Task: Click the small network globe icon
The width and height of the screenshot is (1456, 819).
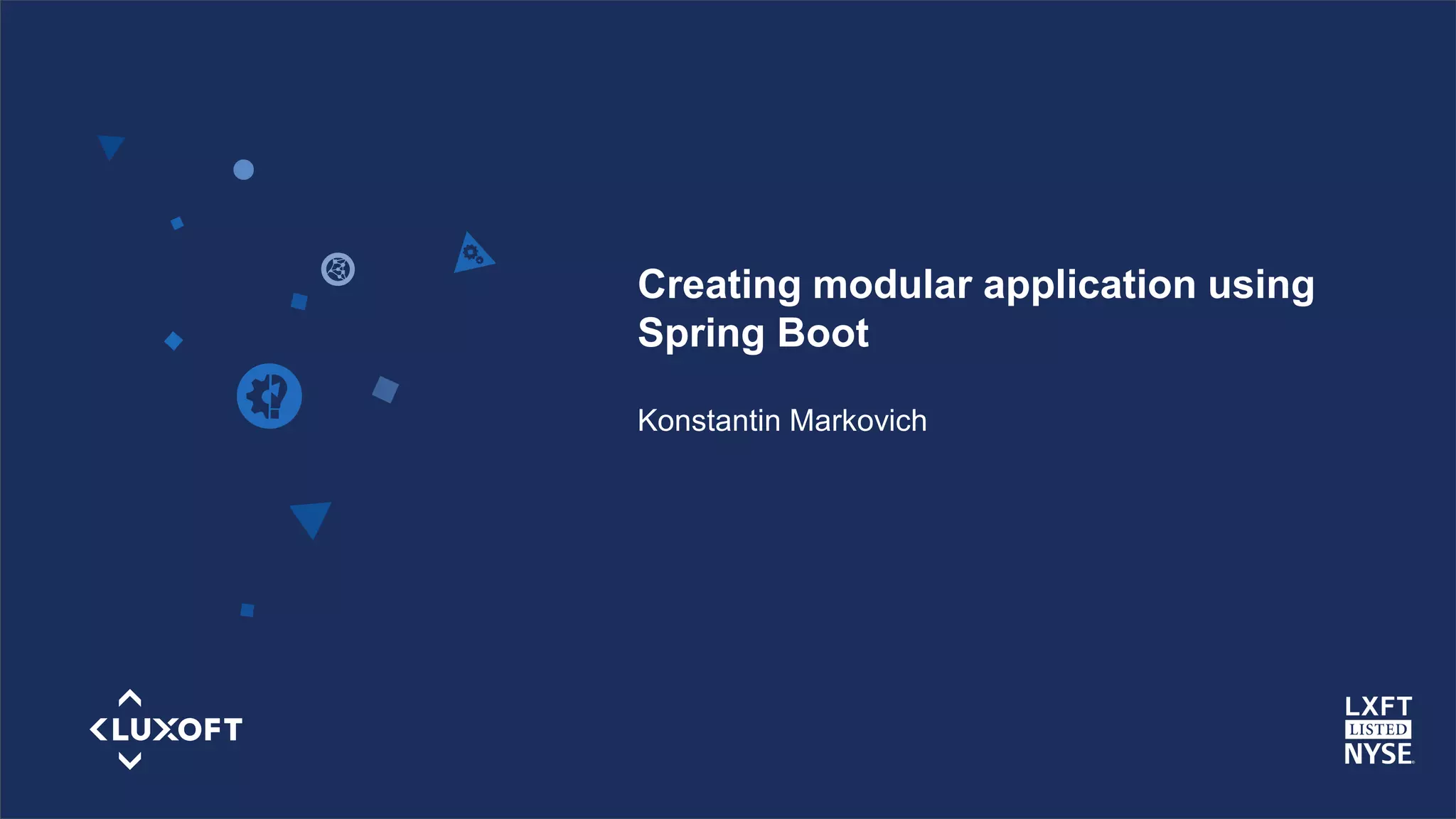Action: [338, 269]
